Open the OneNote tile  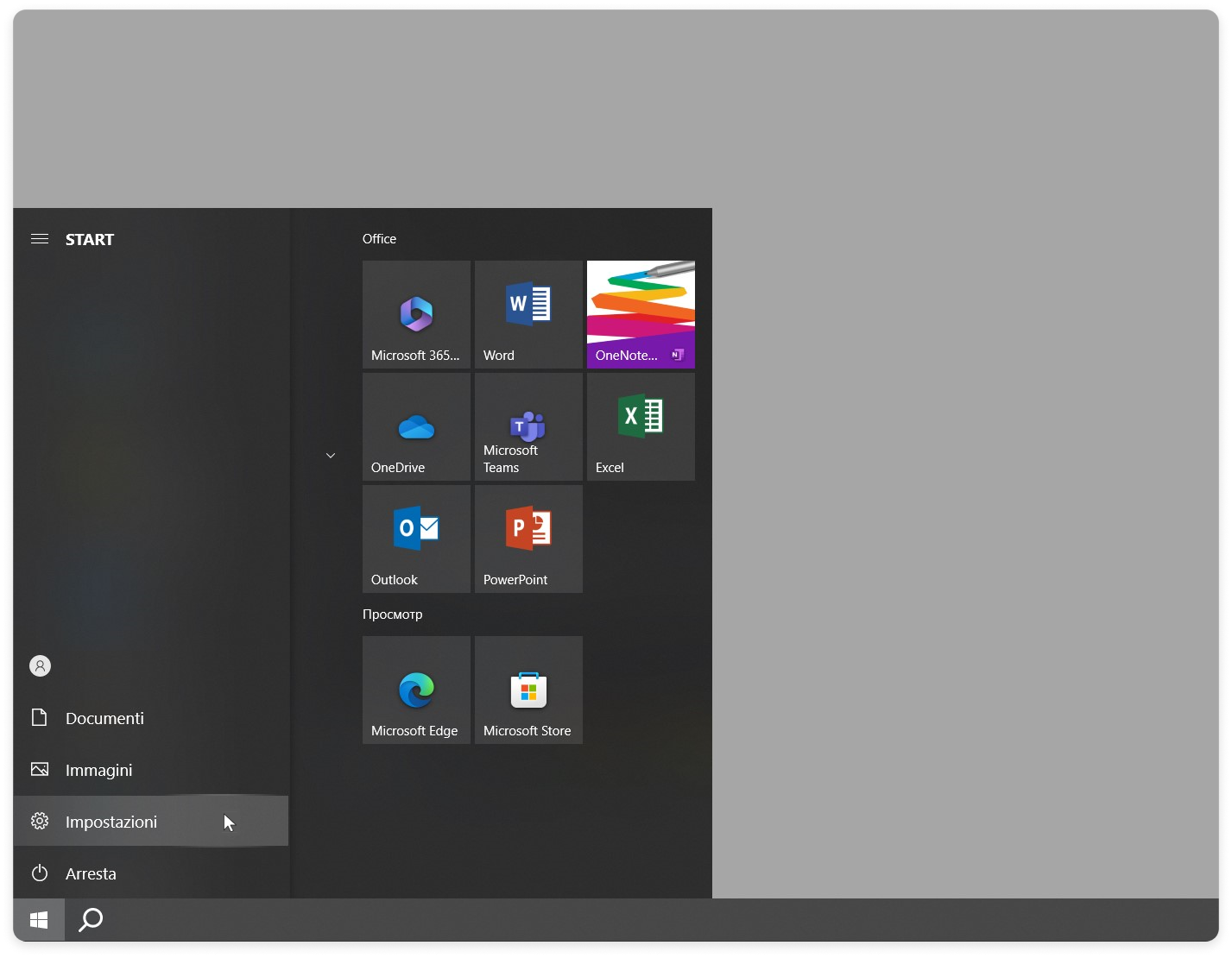click(641, 314)
